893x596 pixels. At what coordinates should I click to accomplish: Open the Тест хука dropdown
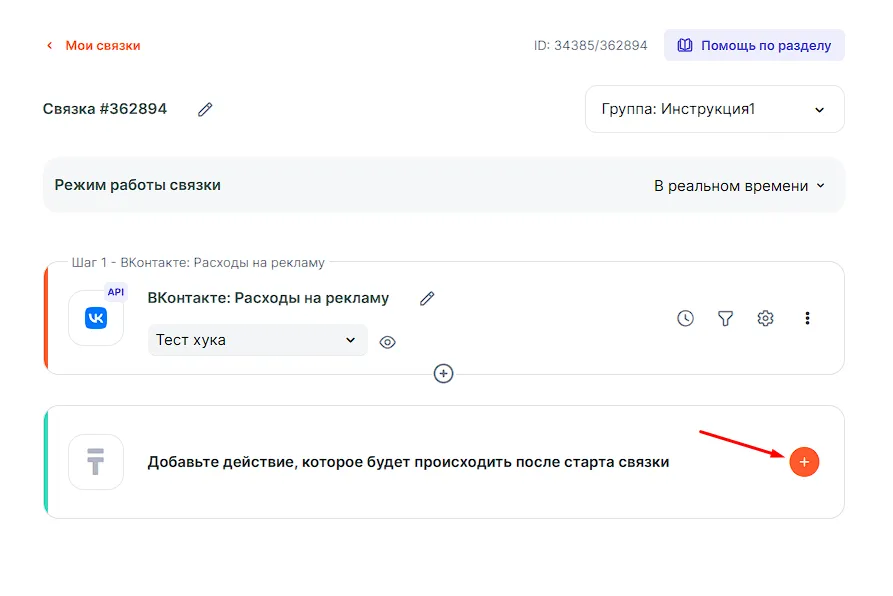click(257, 340)
